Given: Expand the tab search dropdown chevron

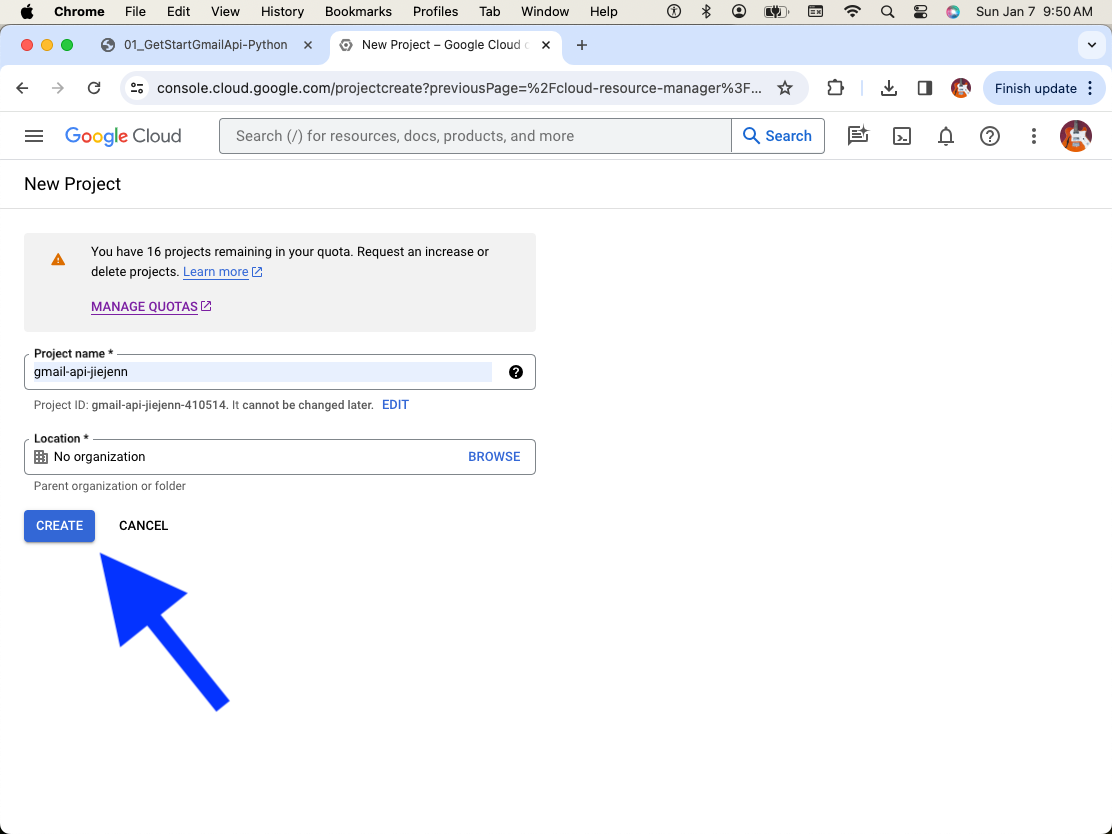Looking at the screenshot, I should [1091, 45].
